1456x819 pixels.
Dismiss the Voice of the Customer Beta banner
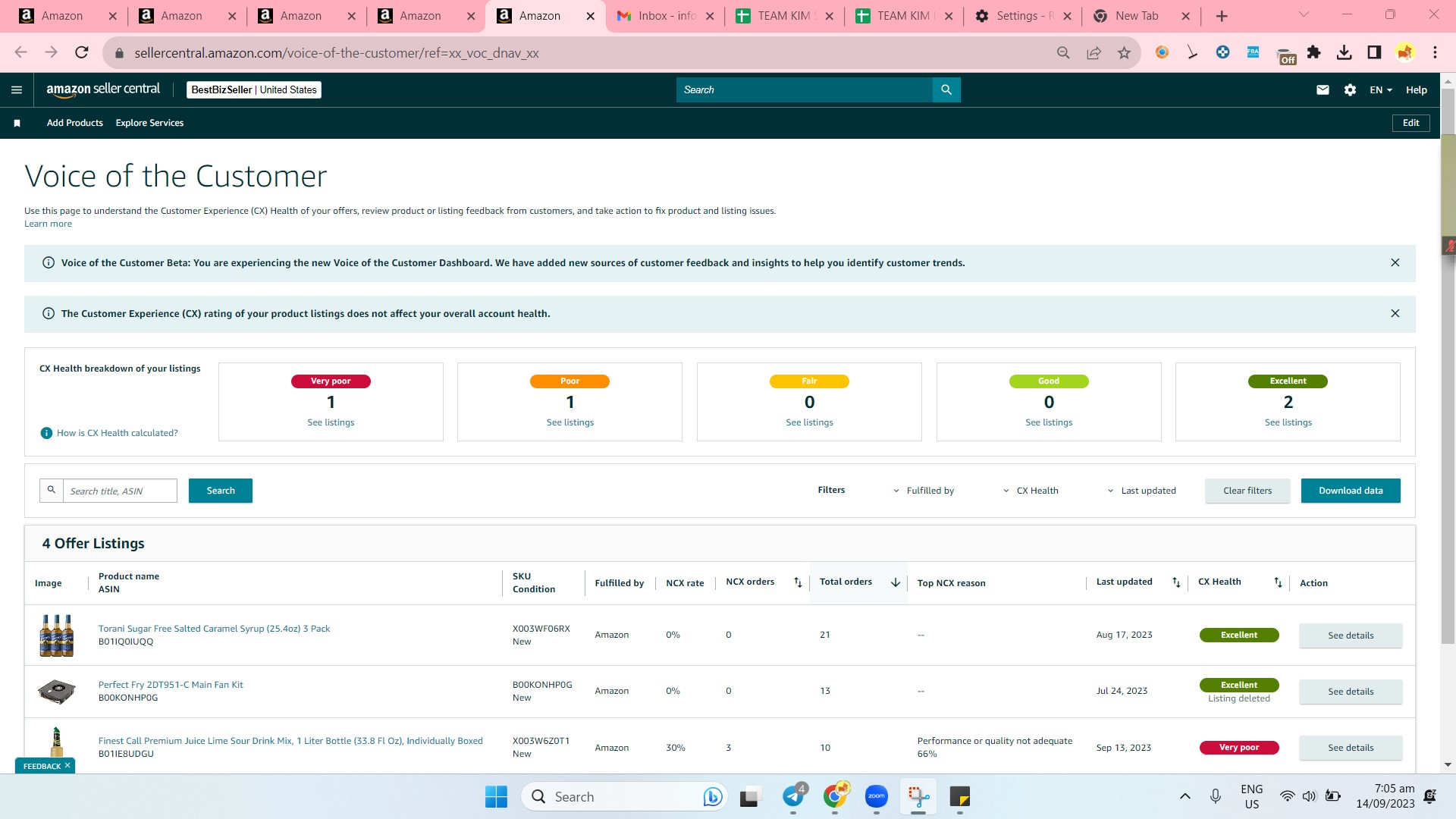tap(1395, 262)
